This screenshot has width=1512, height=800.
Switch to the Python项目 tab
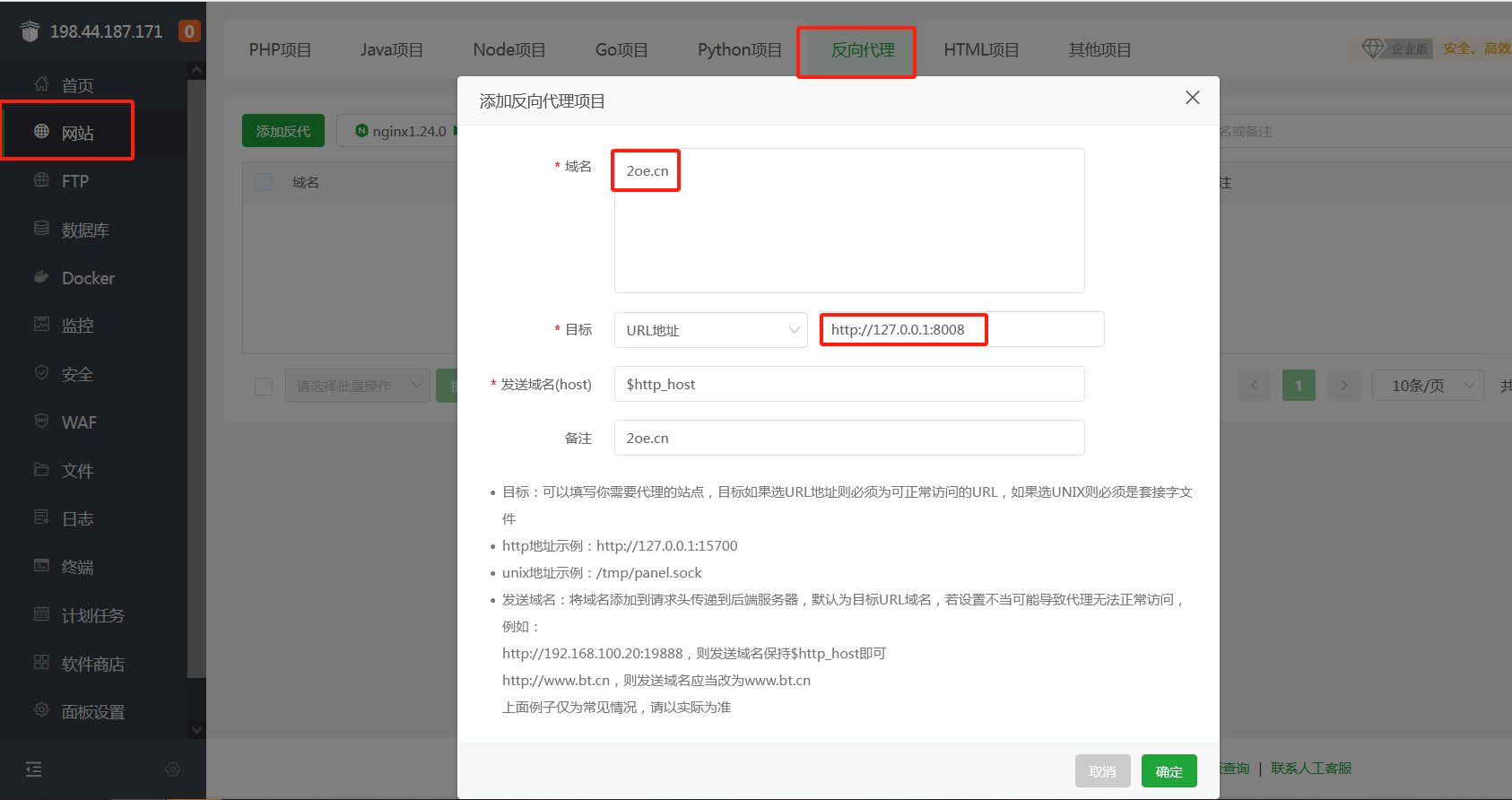pos(740,50)
